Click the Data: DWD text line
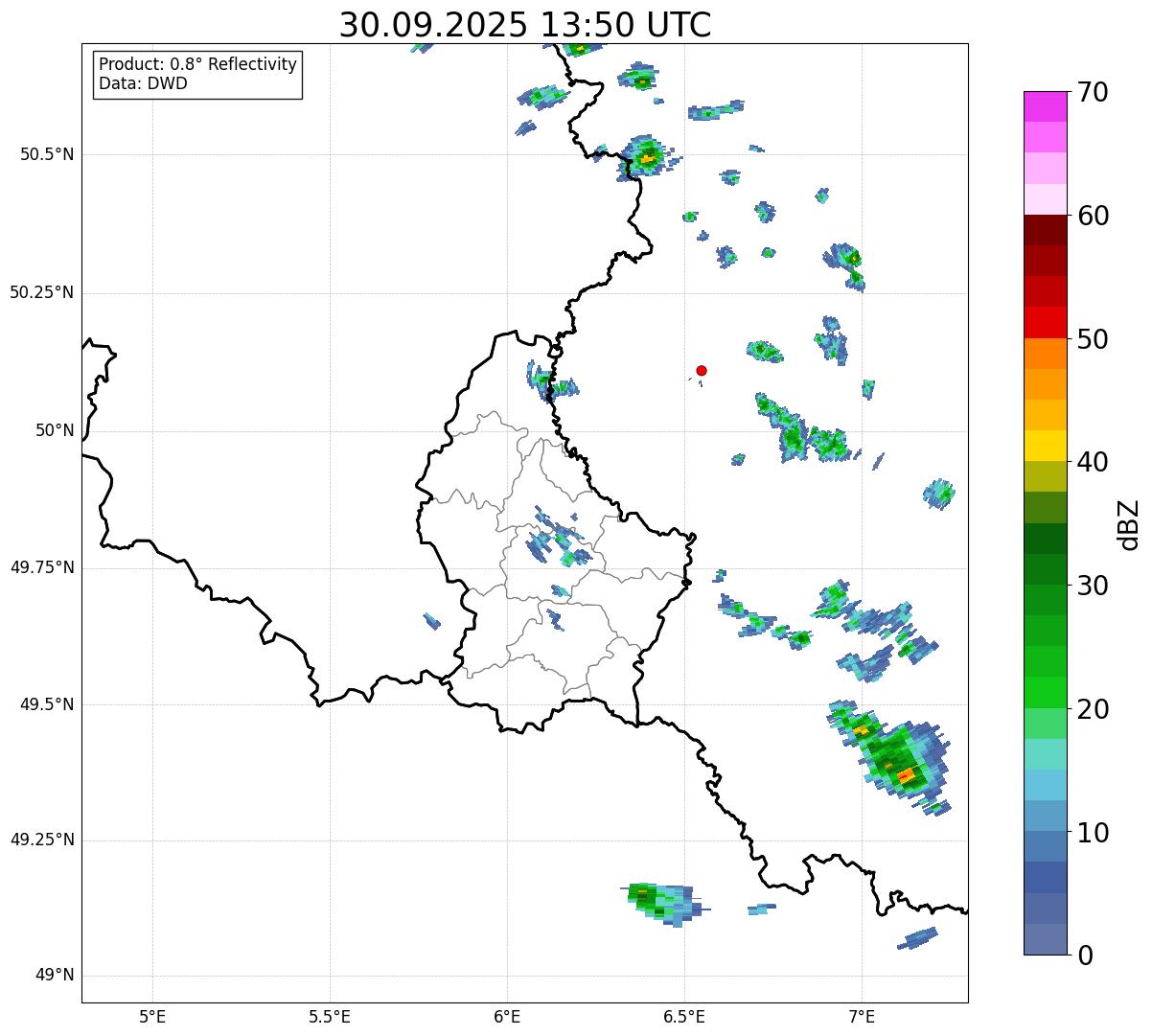 [144, 84]
